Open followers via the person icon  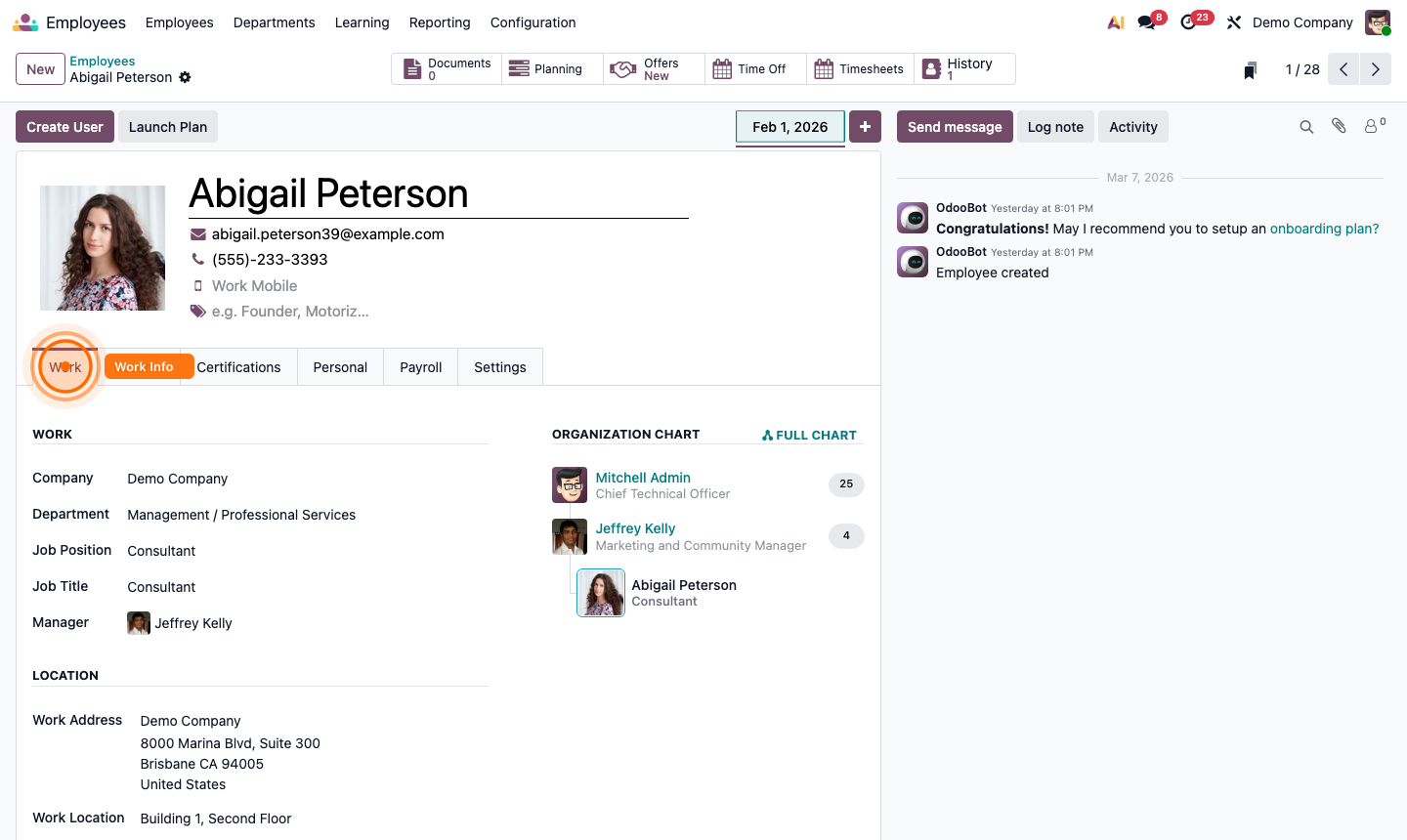coord(1370,126)
